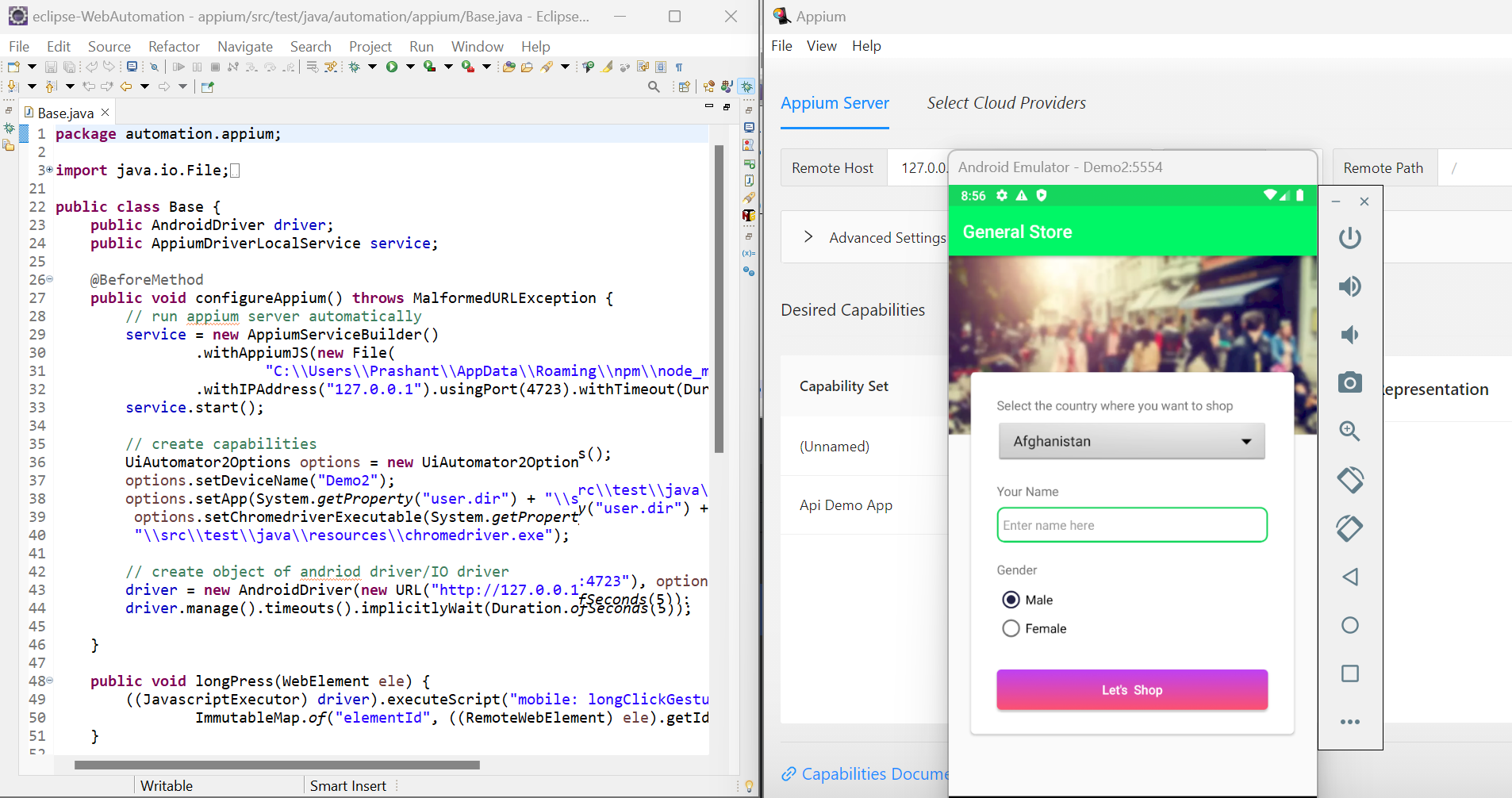Click the Pin Editor icon
This screenshot has width=1512, height=798.
point(208,86)
